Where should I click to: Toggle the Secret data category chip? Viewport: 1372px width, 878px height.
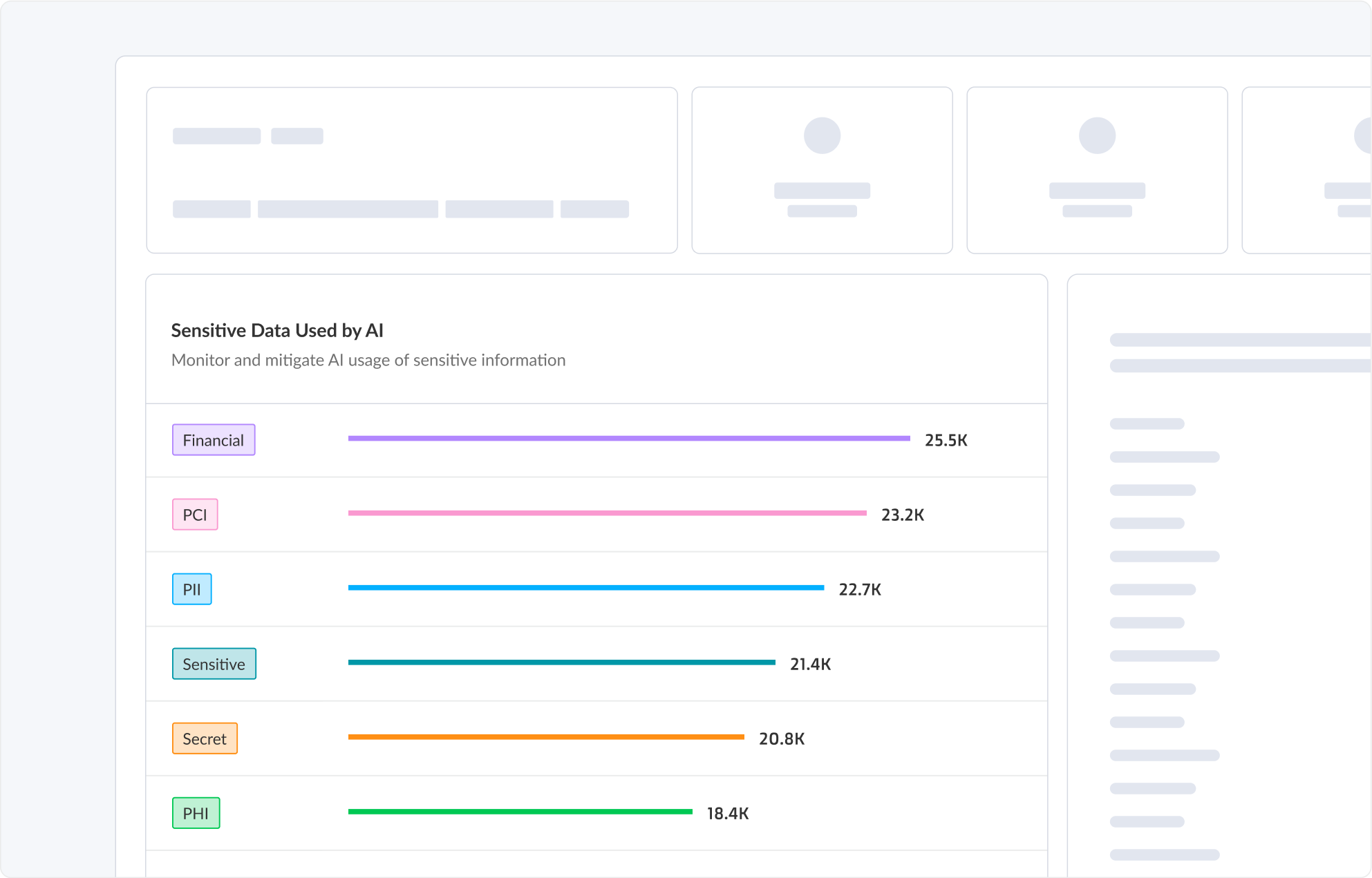[205, 738]
